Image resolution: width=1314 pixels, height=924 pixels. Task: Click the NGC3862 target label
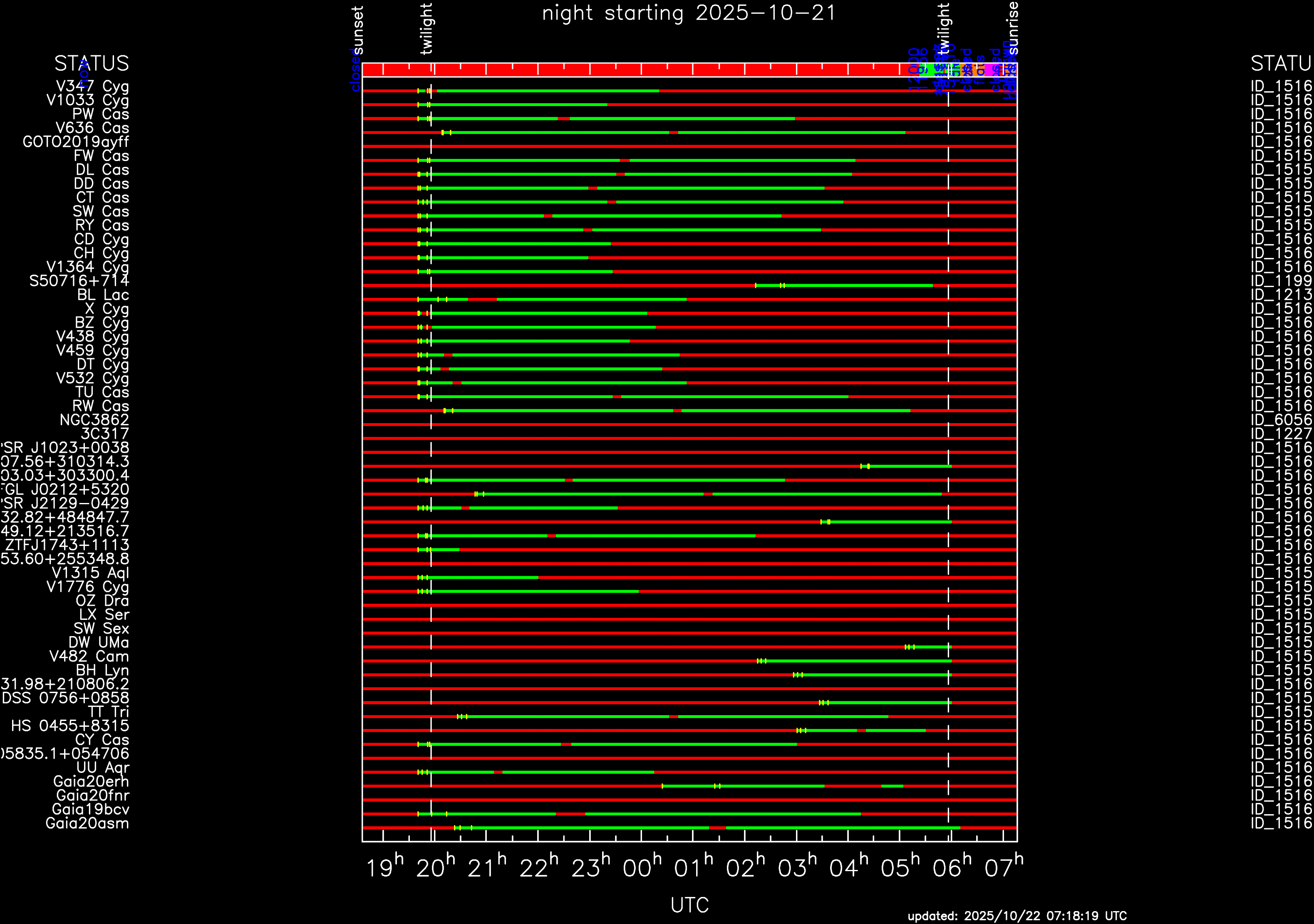point(94,420)
